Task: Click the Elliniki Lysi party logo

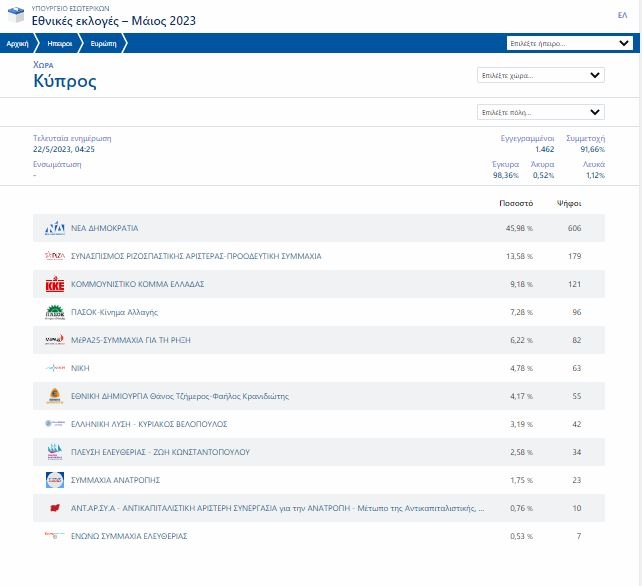Action: (x=55, y=424)
